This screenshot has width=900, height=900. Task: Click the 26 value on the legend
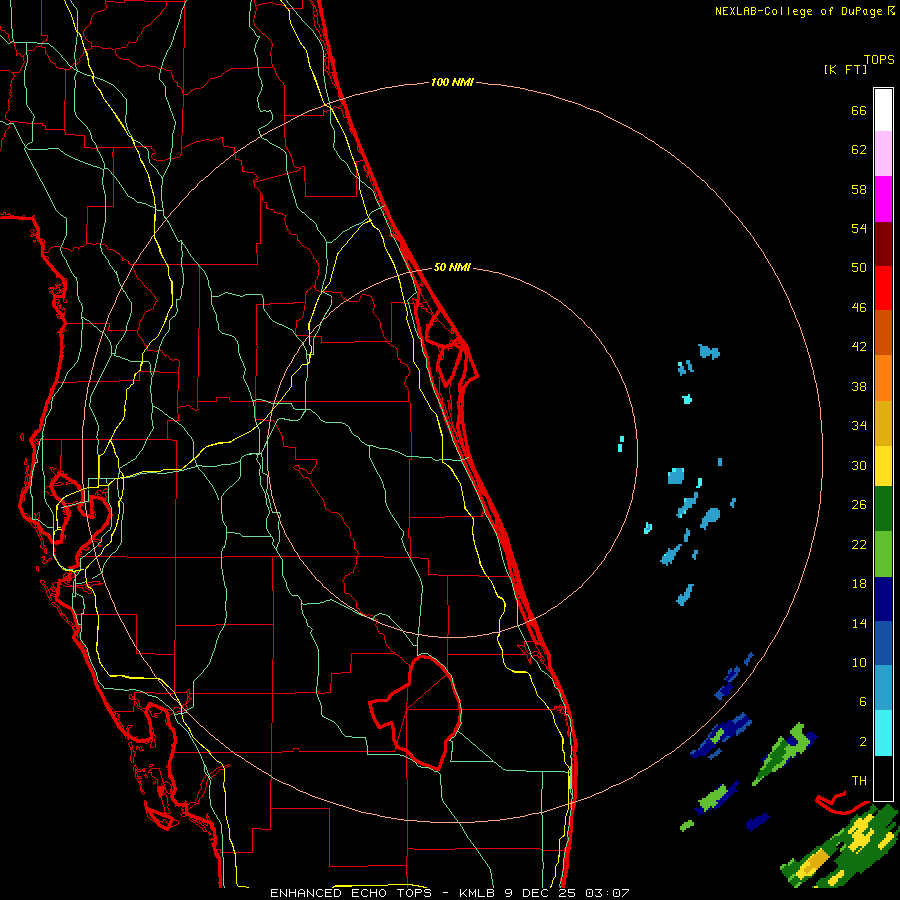859,505
